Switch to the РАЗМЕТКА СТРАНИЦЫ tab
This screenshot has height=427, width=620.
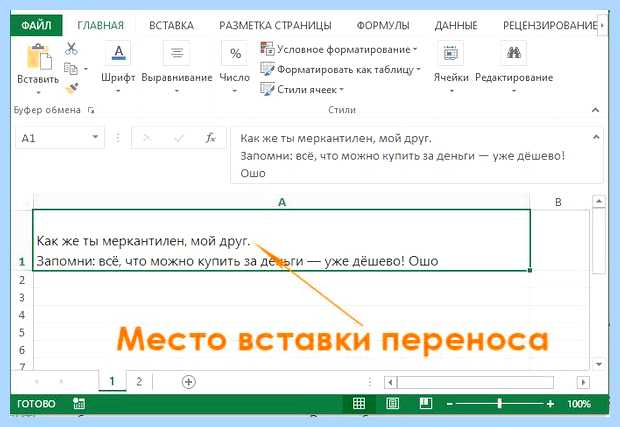tap(275, 25)
